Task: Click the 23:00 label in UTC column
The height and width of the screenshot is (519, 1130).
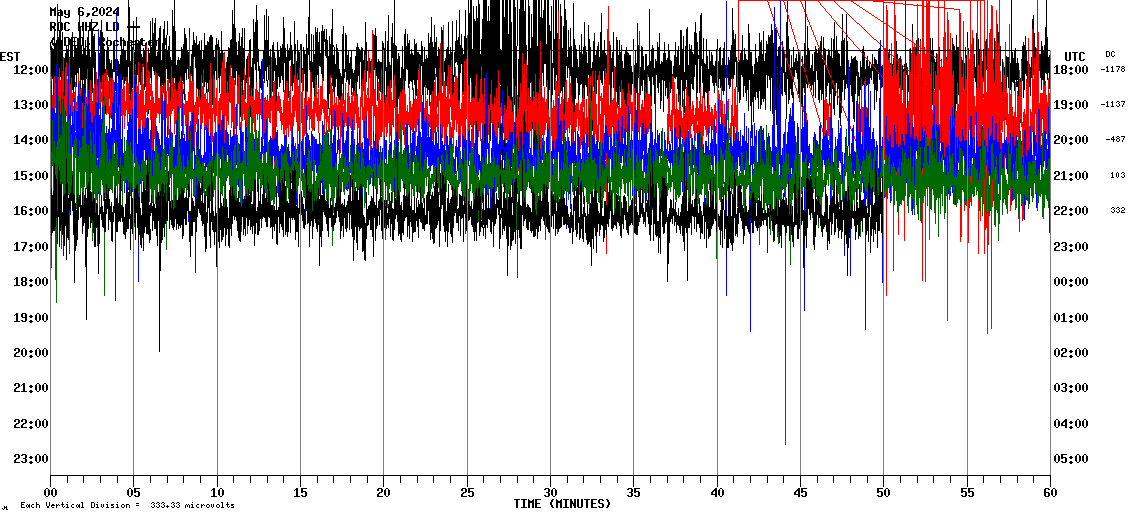Action: tap(1071, 247)
